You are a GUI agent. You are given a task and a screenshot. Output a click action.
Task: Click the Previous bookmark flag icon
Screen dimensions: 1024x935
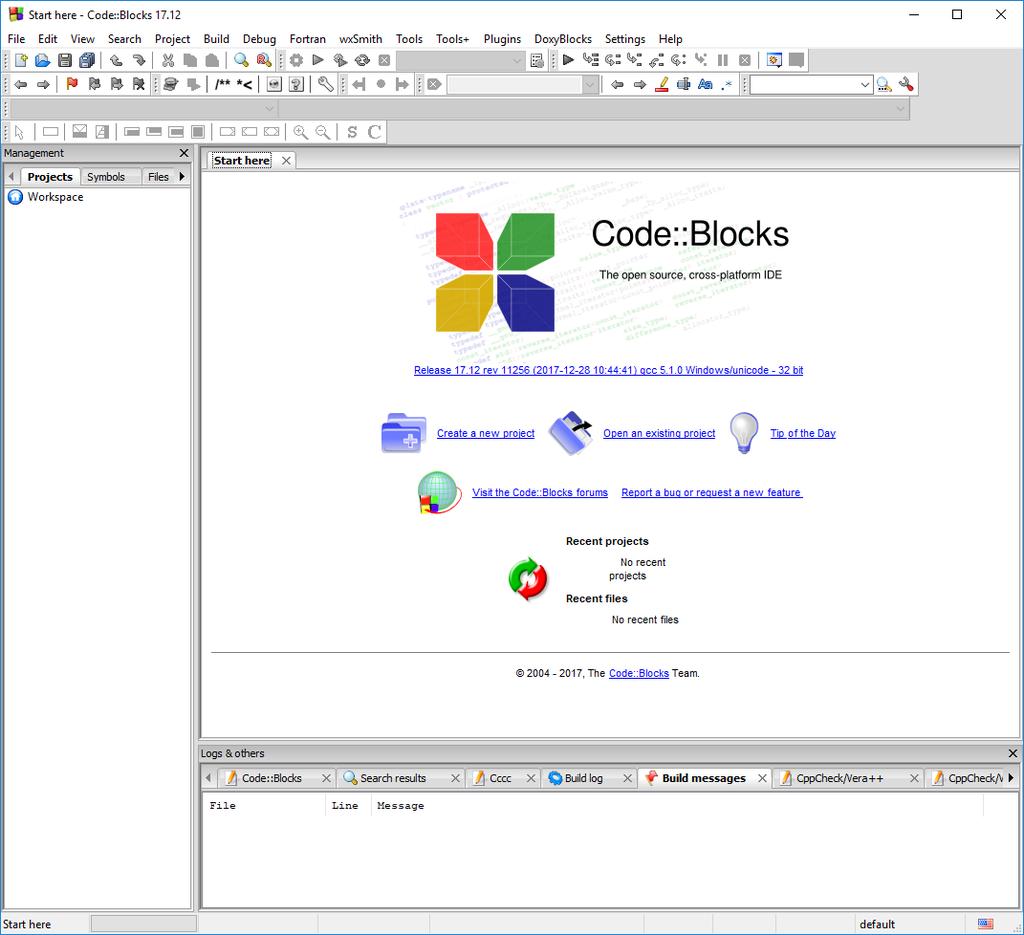point(94,84)
